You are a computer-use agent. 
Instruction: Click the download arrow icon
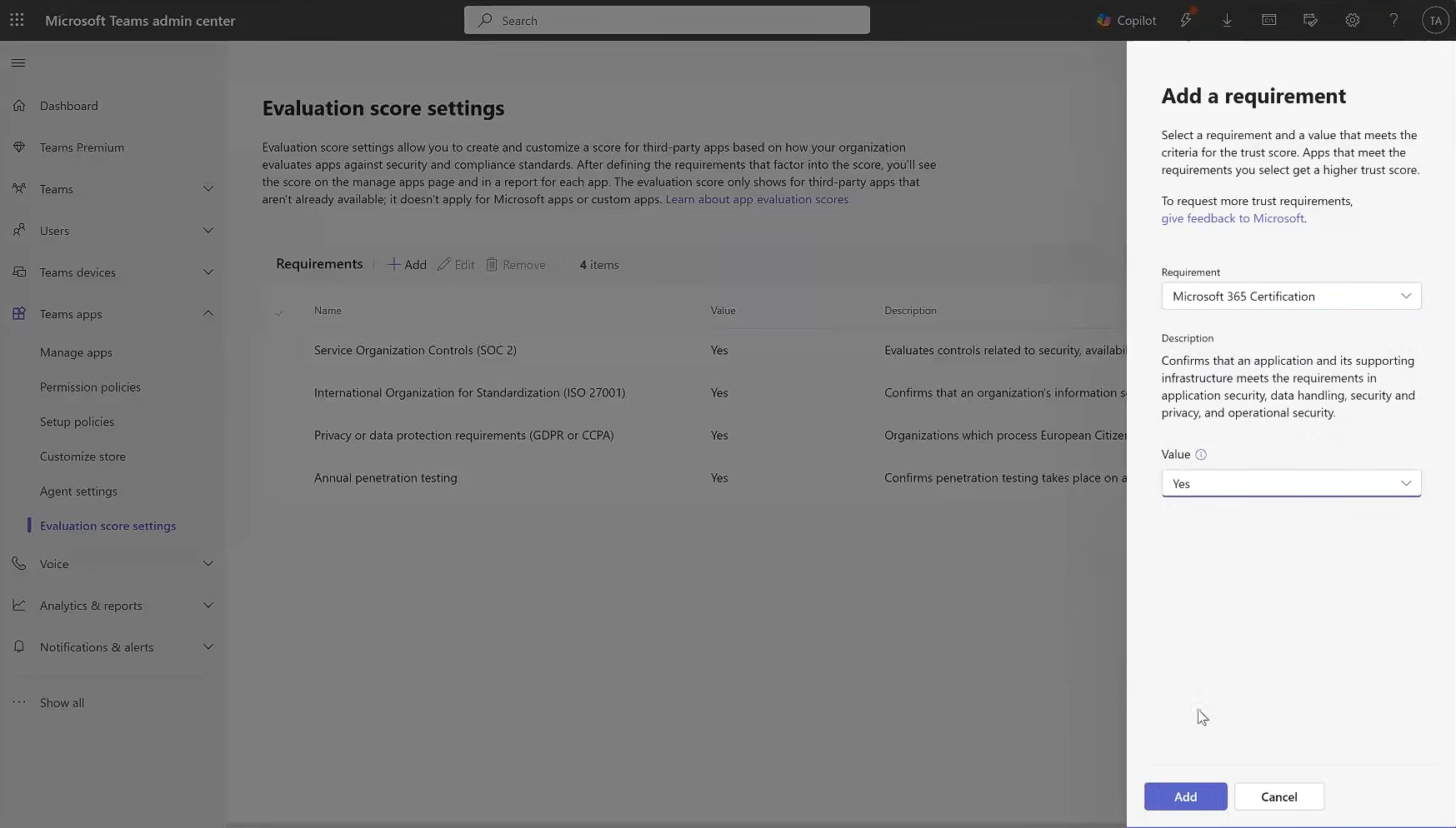point(1227,20)
